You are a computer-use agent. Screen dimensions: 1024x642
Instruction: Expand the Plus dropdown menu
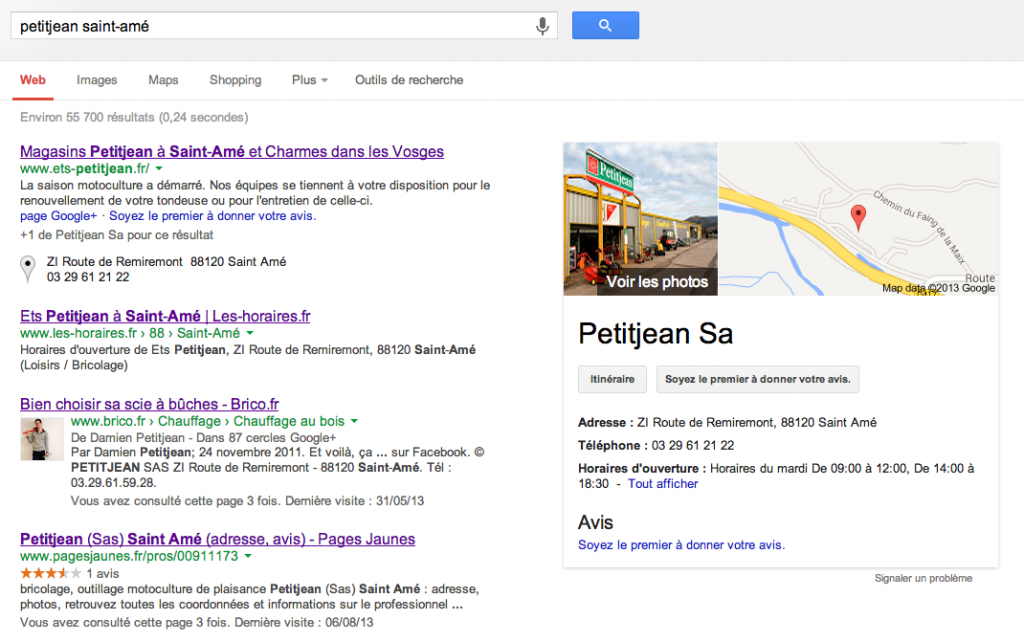point(310,80)
